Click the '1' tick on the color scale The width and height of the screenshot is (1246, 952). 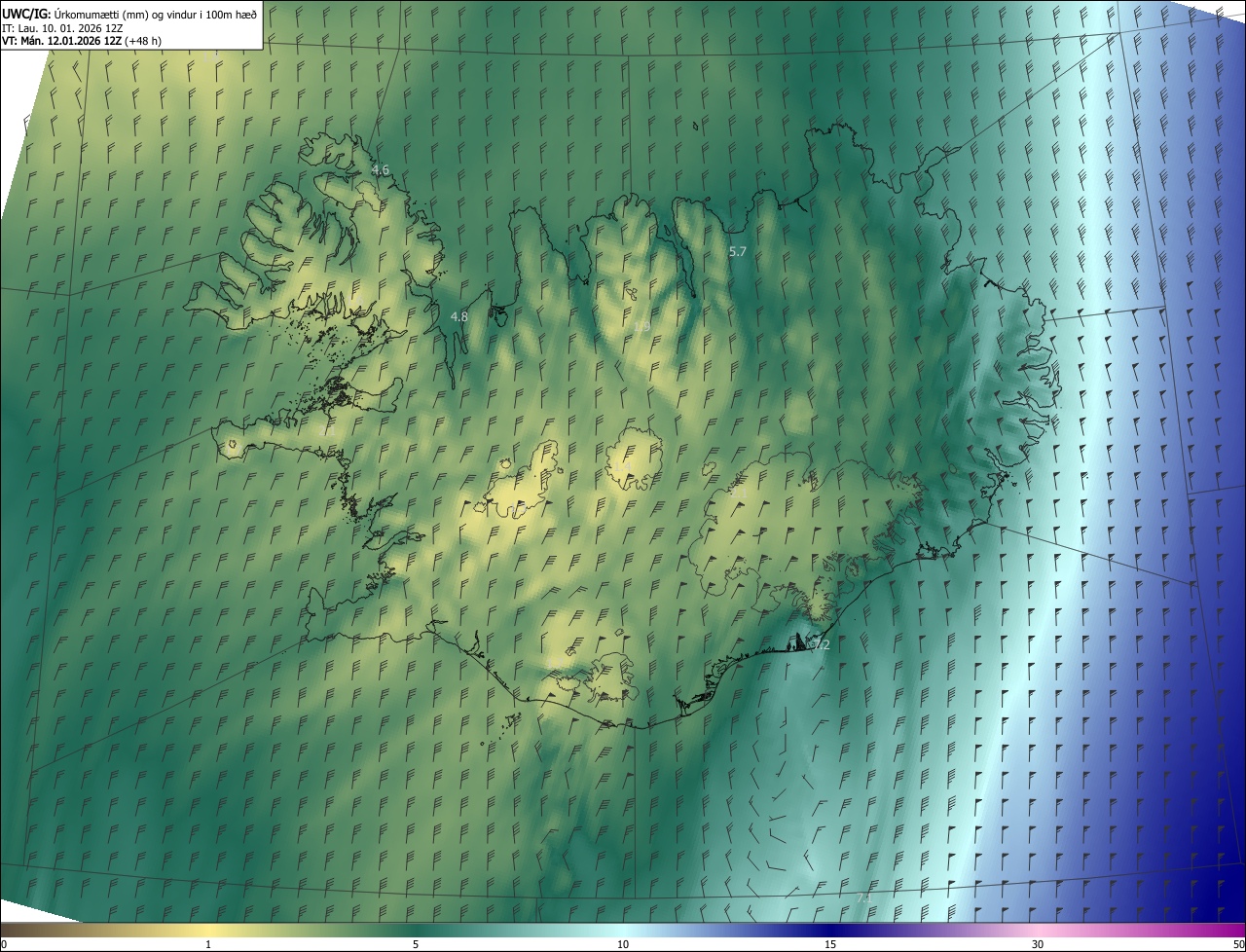(x=208, y=944)
